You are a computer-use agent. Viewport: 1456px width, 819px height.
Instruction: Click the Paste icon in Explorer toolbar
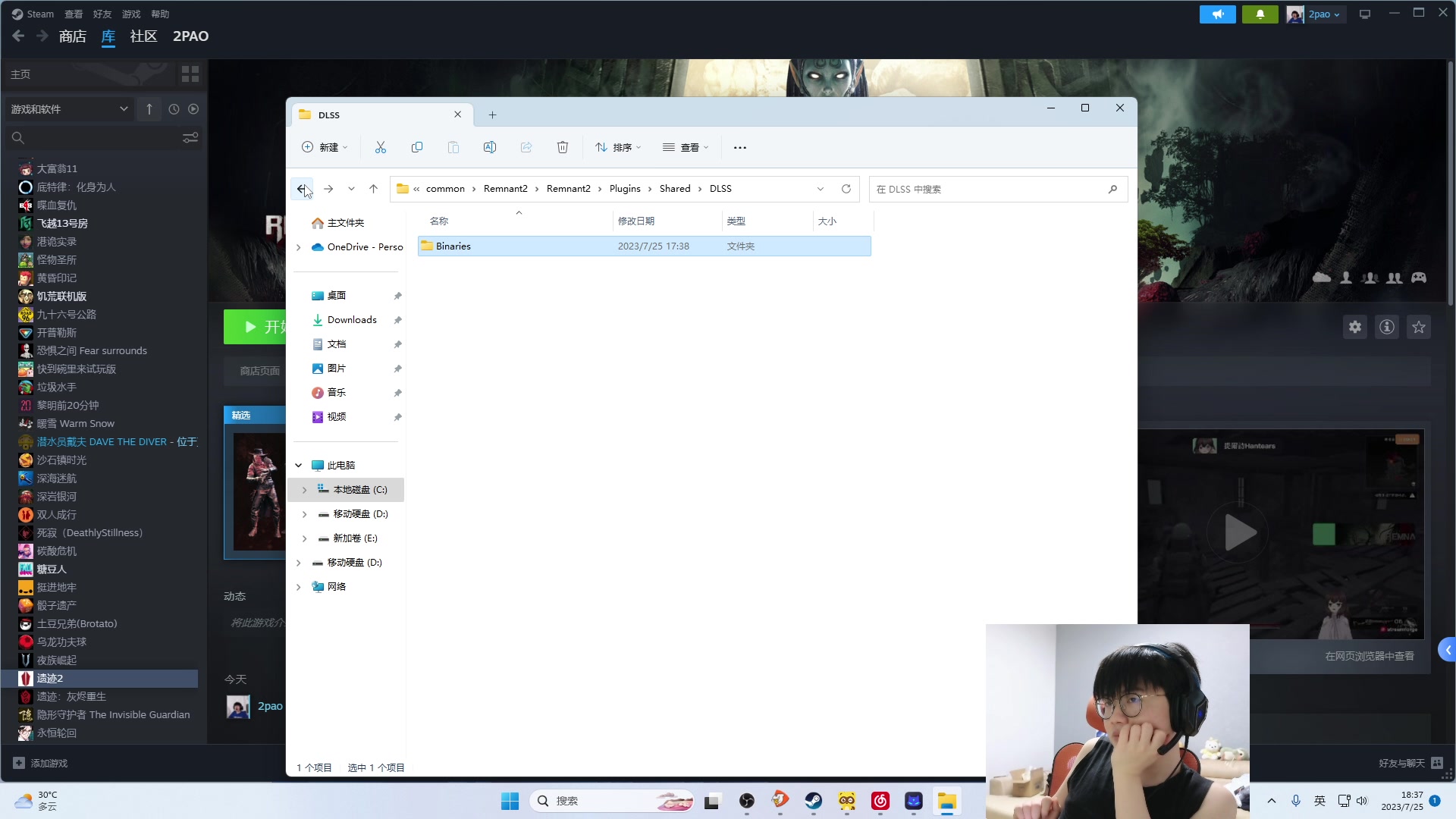453,147
